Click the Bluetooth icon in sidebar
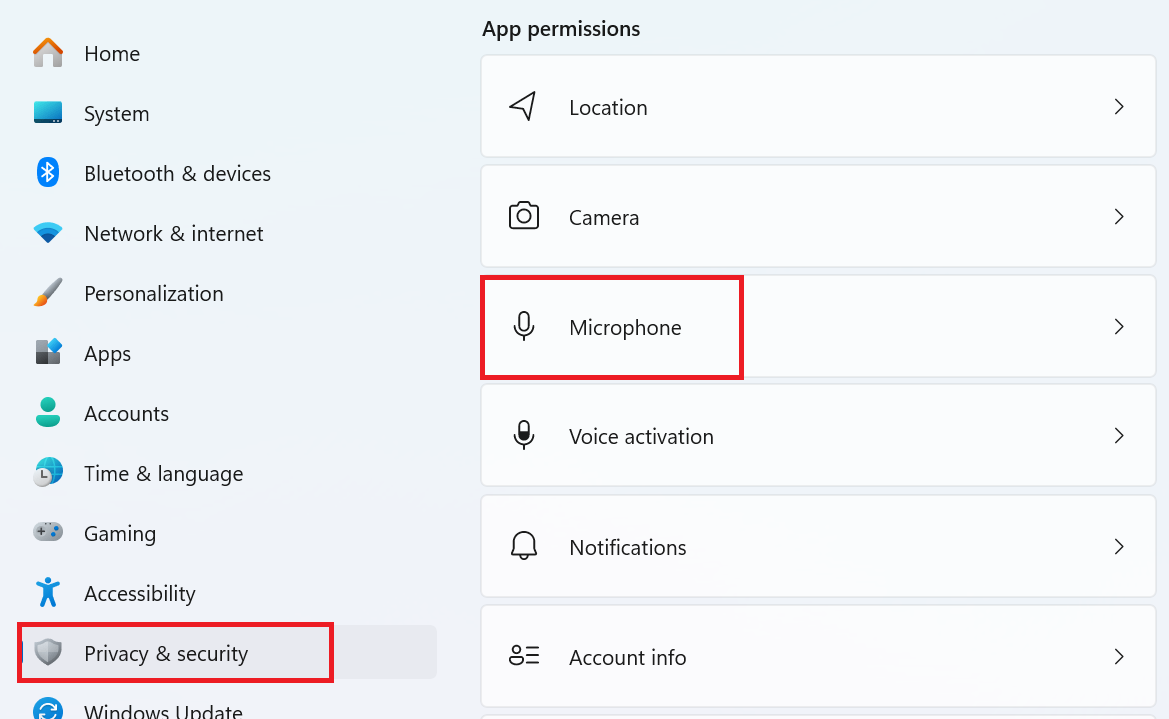Viewport: 1169px width, 719px height. (48, 172)
